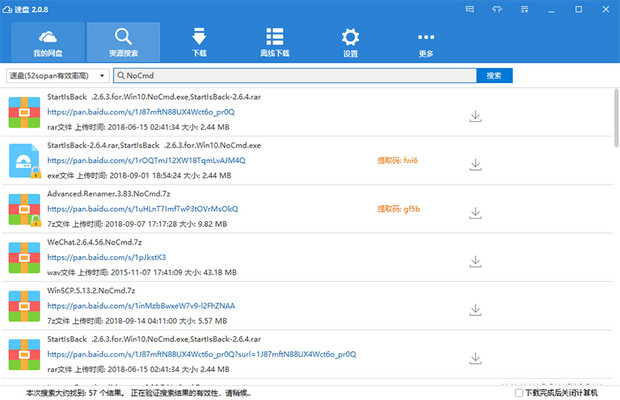Enable 下载完成后关闭计算机 checkbox
620x400 pixels.
(x=519, y=393)
